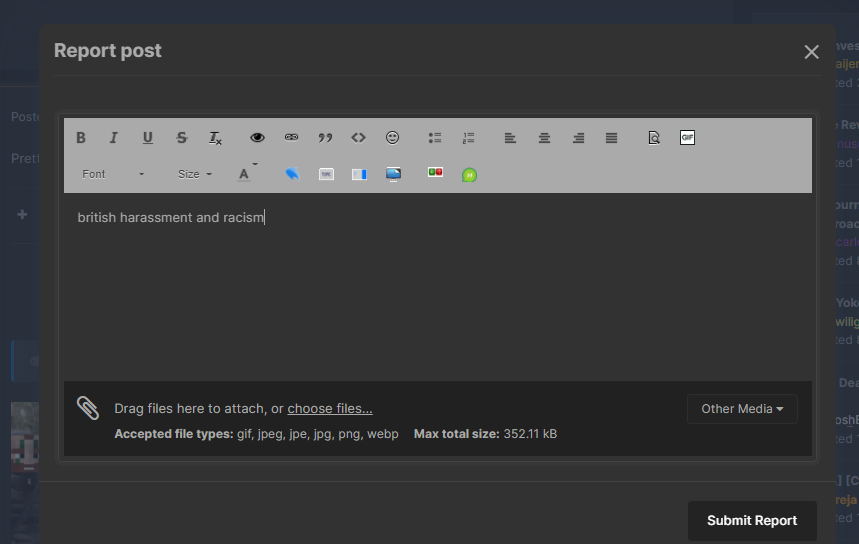Click the TOPIC custom toolbar button

pyautogui.click(x=326, y=174)
